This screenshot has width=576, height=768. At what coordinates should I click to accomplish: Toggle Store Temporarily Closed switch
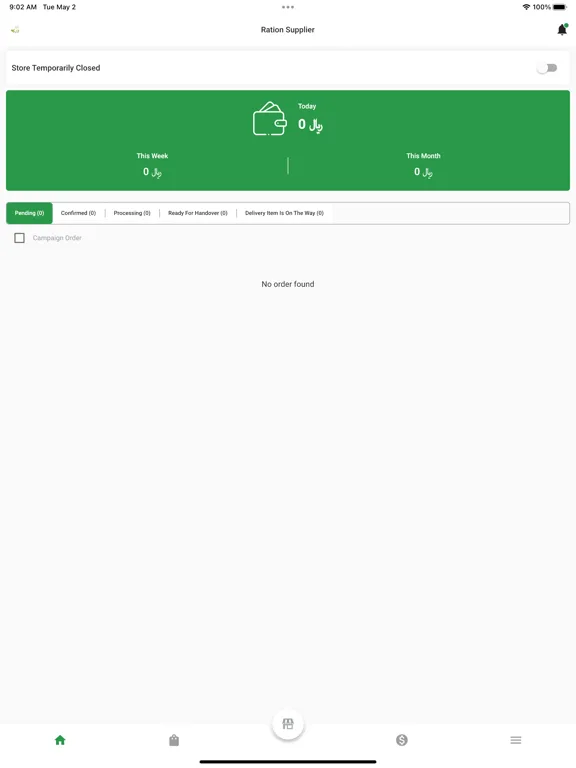click(547, 68)
